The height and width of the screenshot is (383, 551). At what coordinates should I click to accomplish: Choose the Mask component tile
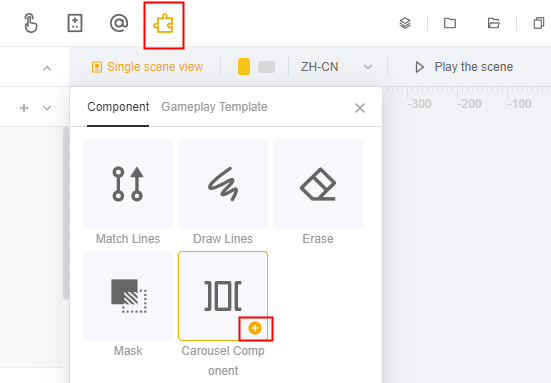tap(128, 296)
